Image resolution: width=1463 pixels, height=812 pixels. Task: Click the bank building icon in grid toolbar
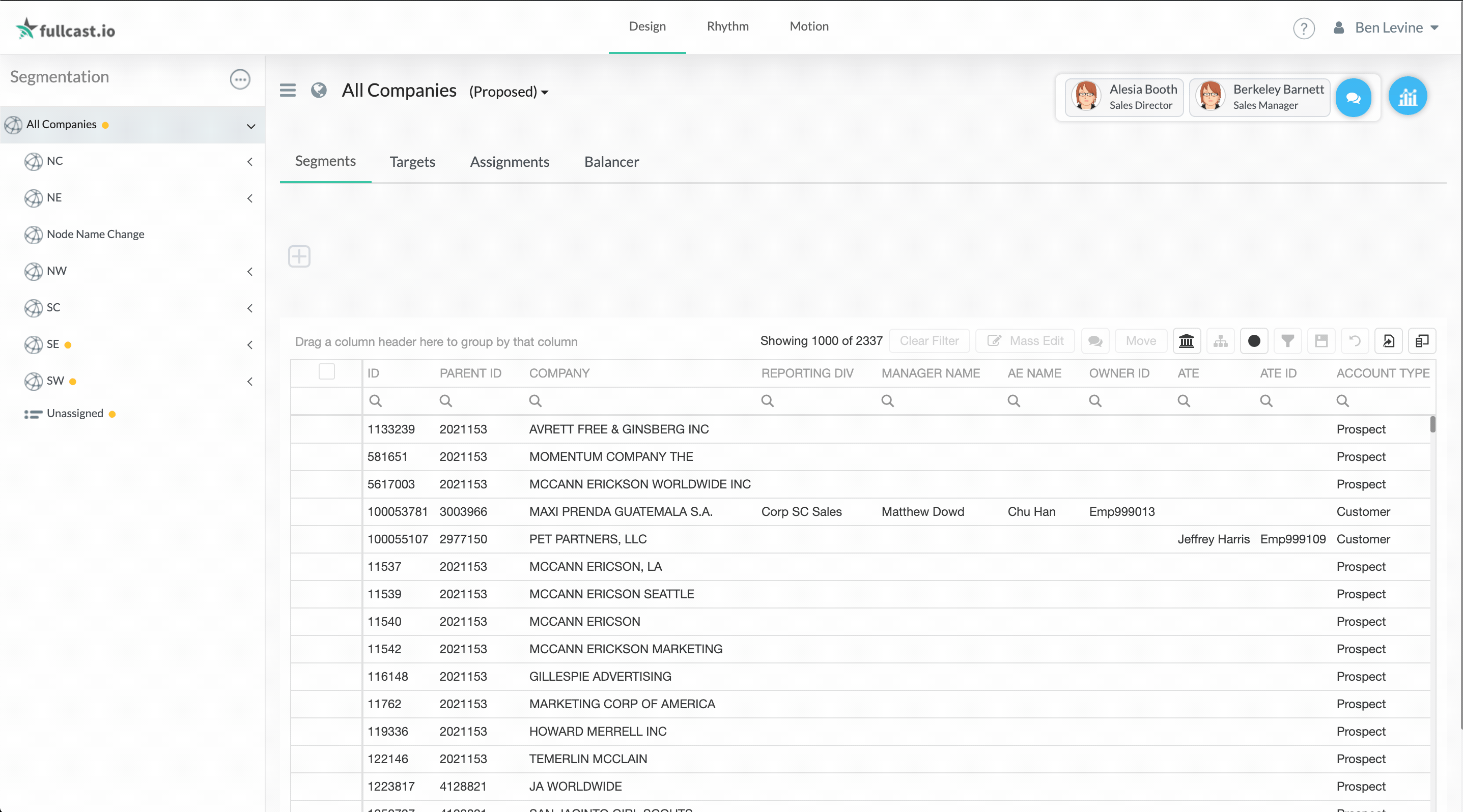1187,341
